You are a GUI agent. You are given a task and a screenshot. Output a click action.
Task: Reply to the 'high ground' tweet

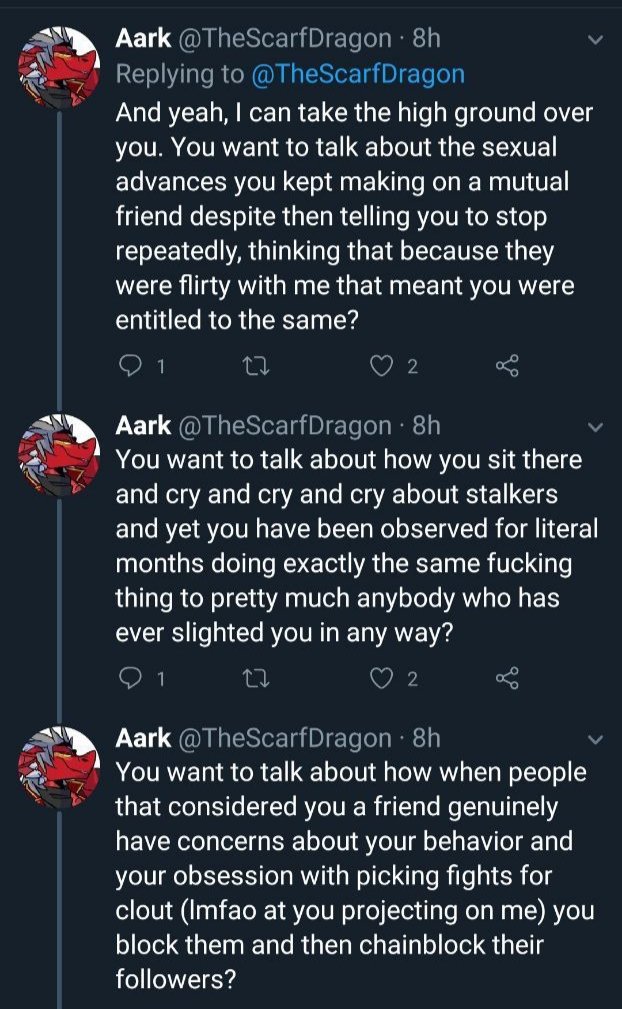131,366
